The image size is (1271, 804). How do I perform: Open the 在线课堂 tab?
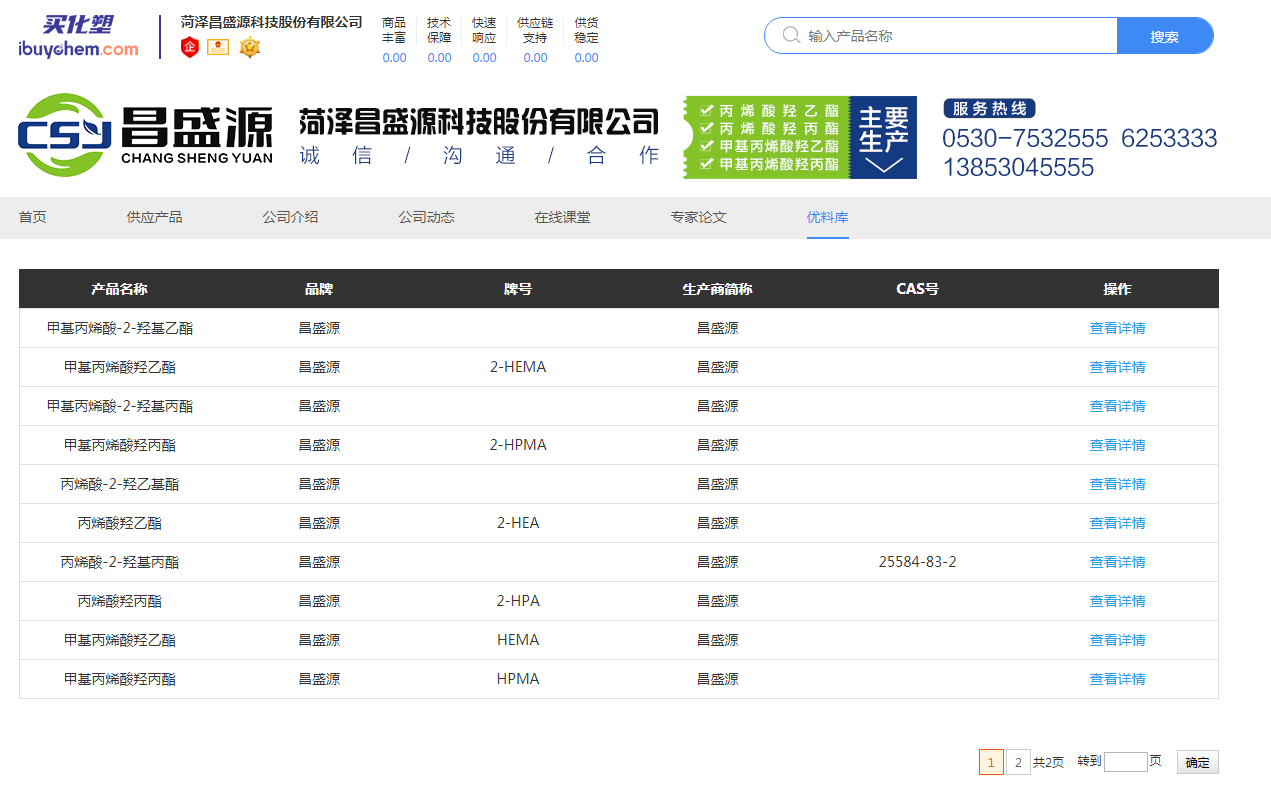[x=562, y=217]
